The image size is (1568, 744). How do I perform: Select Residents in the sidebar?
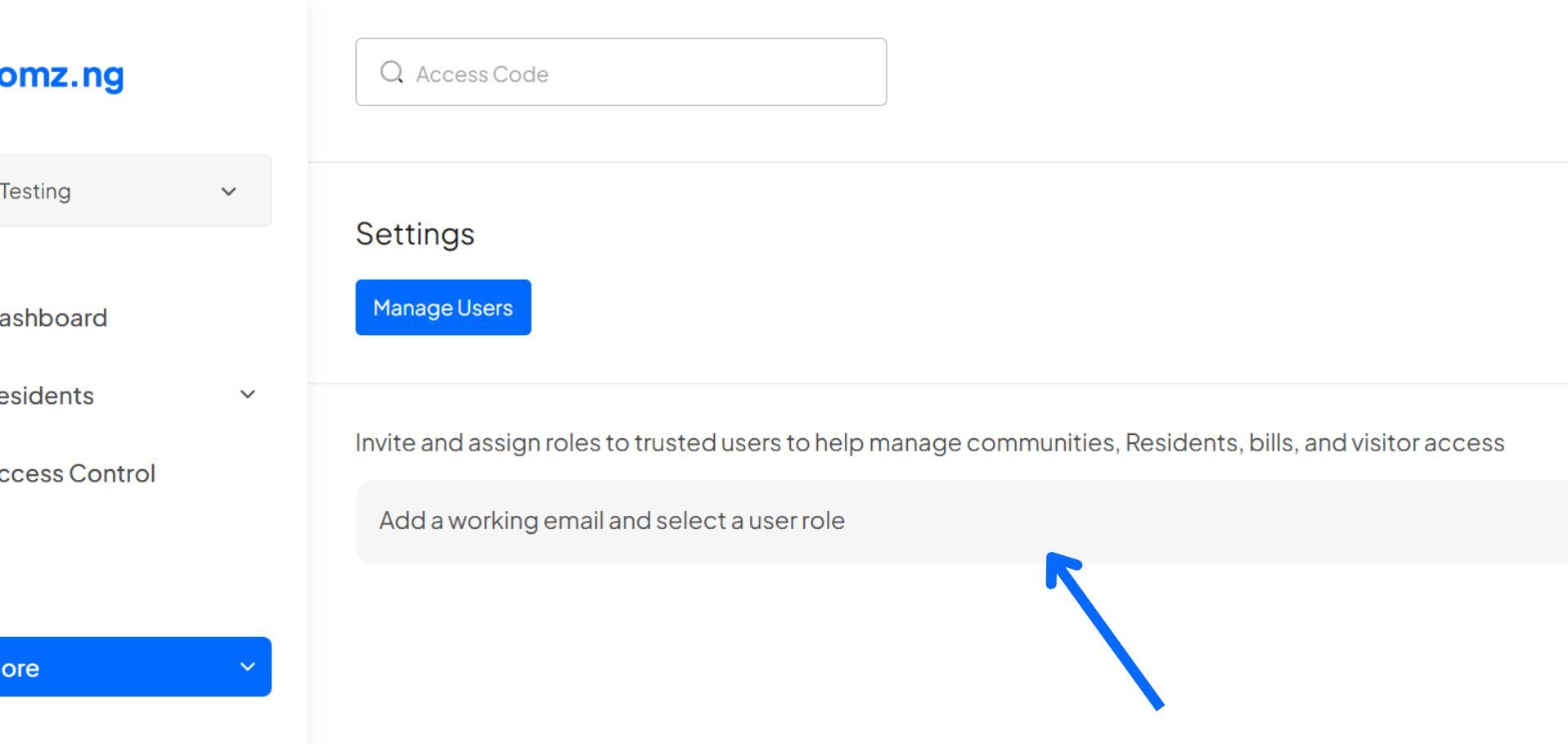[x=47, y=395]
